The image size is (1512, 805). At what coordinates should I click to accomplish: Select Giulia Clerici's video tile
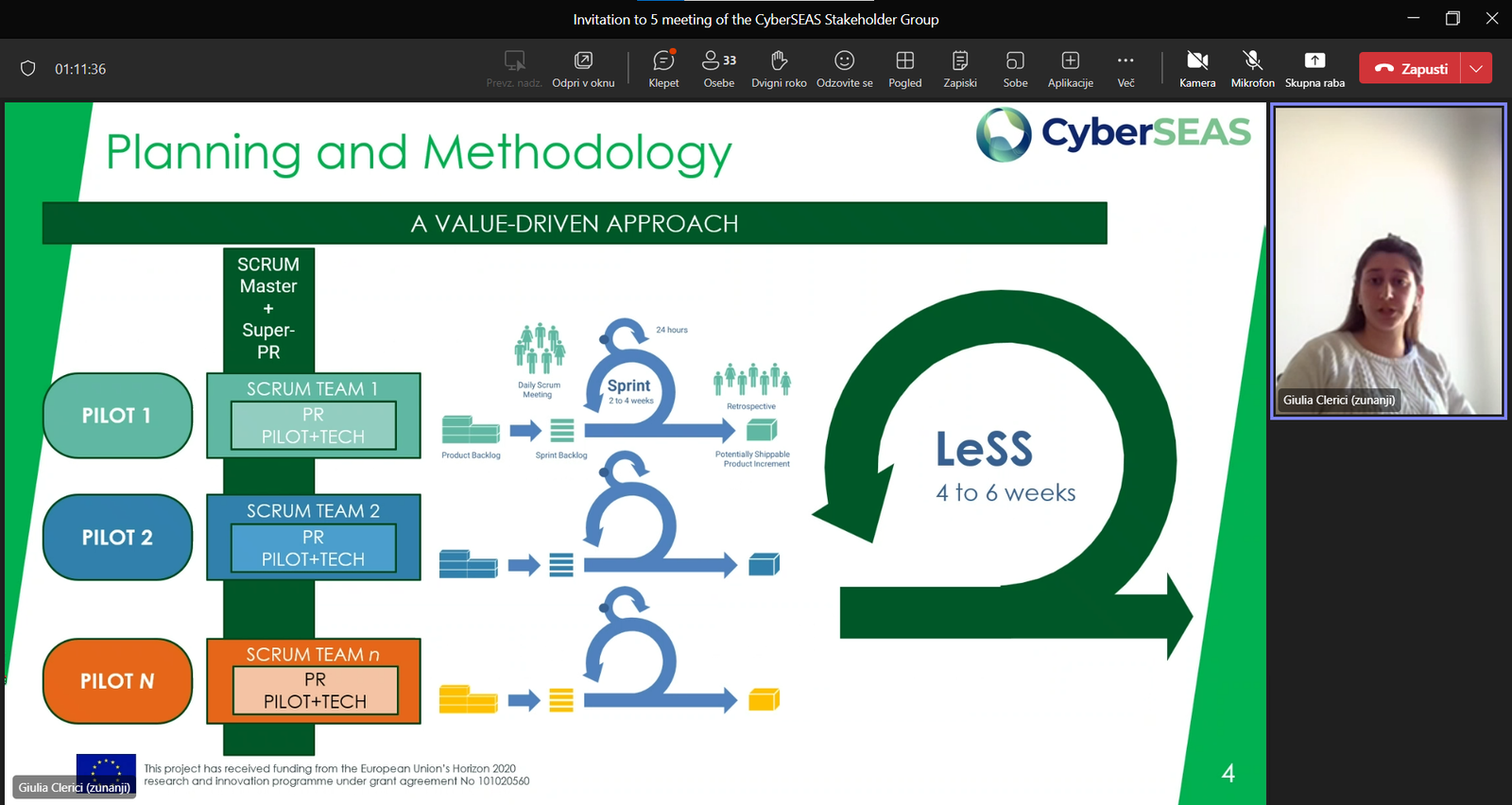pos(1388,260)
